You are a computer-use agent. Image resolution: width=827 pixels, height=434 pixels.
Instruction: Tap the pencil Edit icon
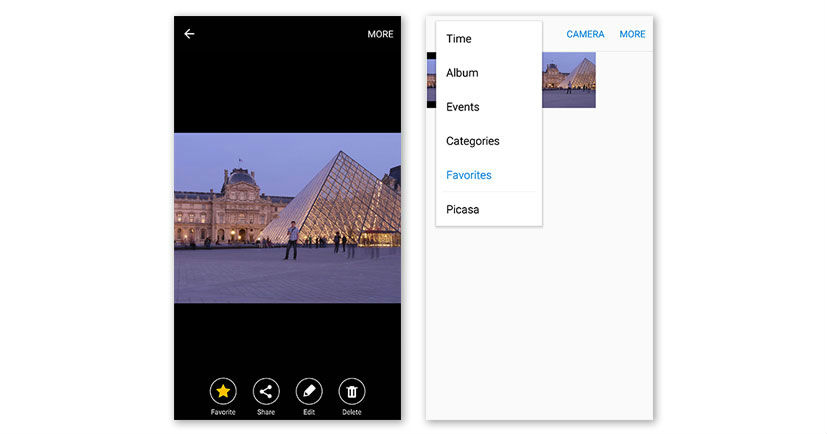click(309, 391)
